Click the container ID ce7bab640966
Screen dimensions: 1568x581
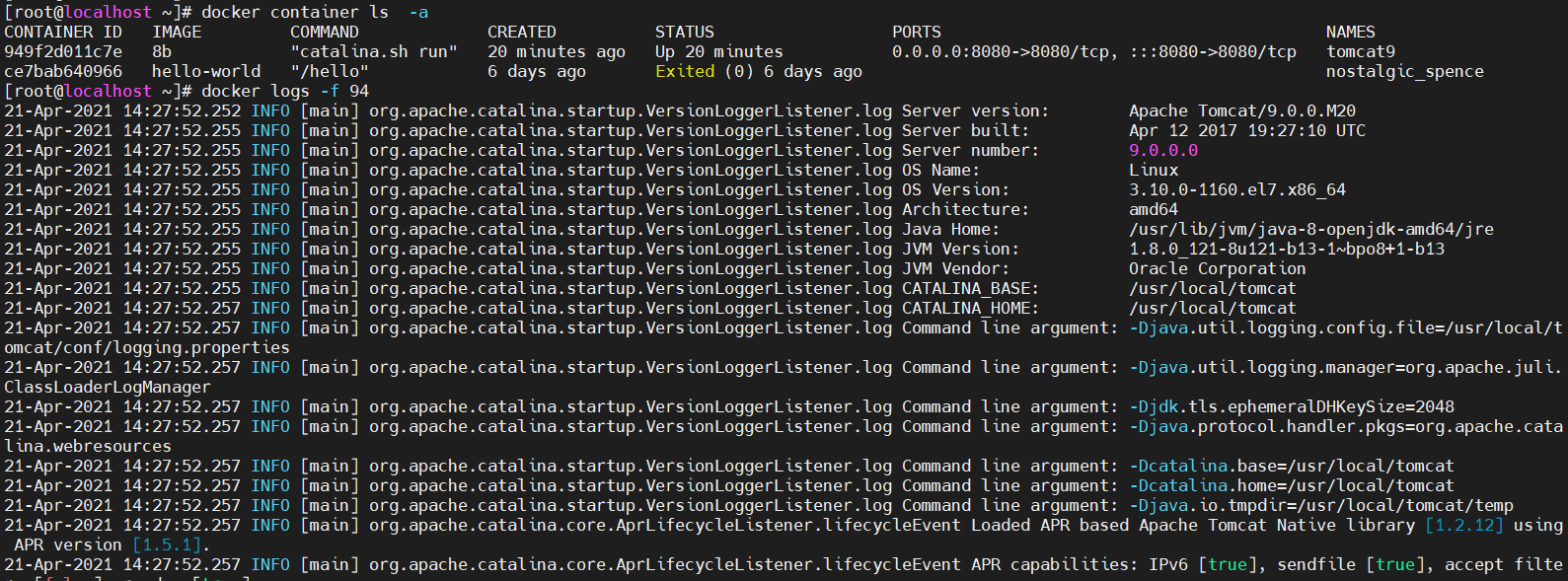click(x=63, y=71)
